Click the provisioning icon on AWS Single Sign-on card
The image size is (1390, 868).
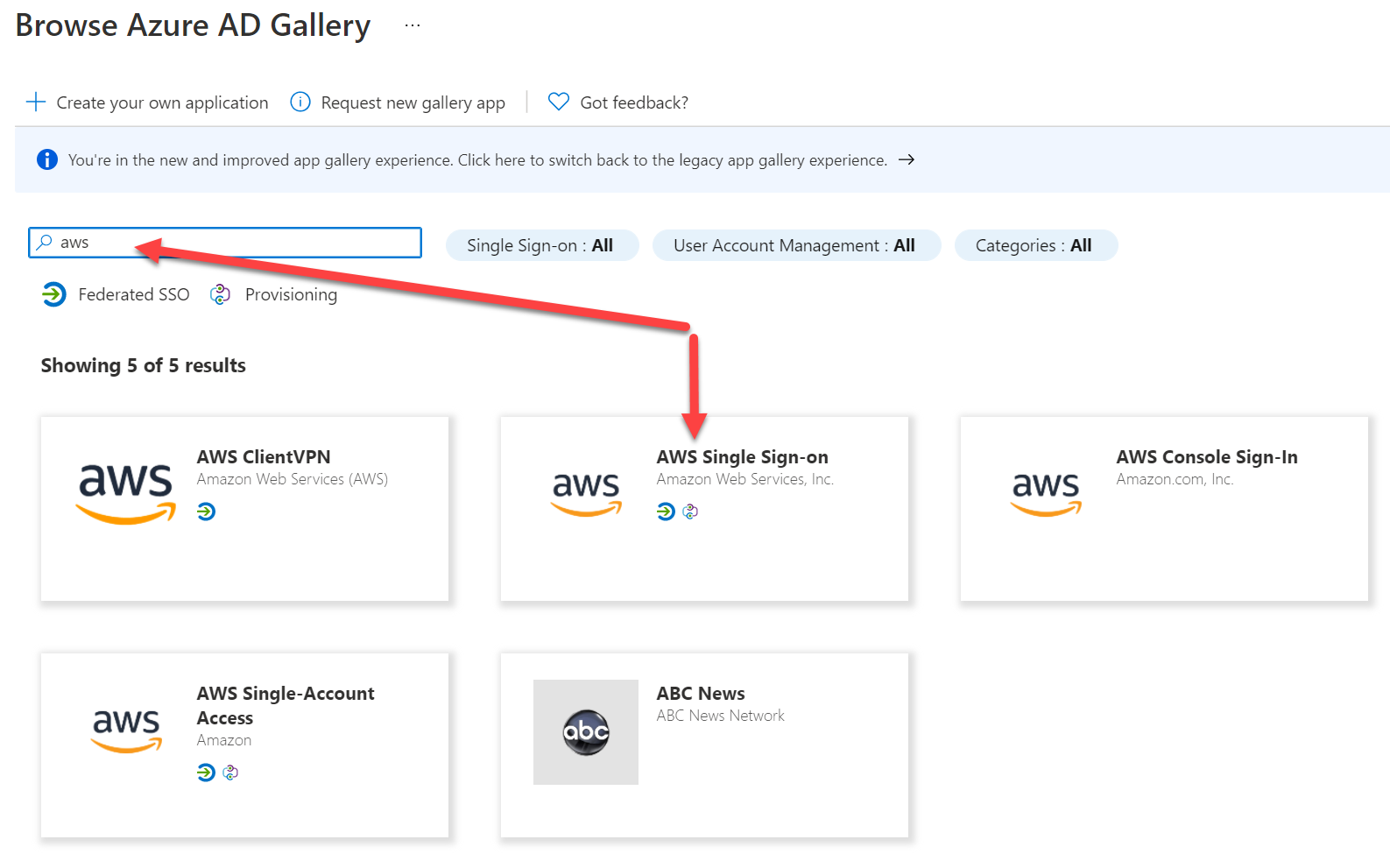pyautogui.click(x=690, y=512)
